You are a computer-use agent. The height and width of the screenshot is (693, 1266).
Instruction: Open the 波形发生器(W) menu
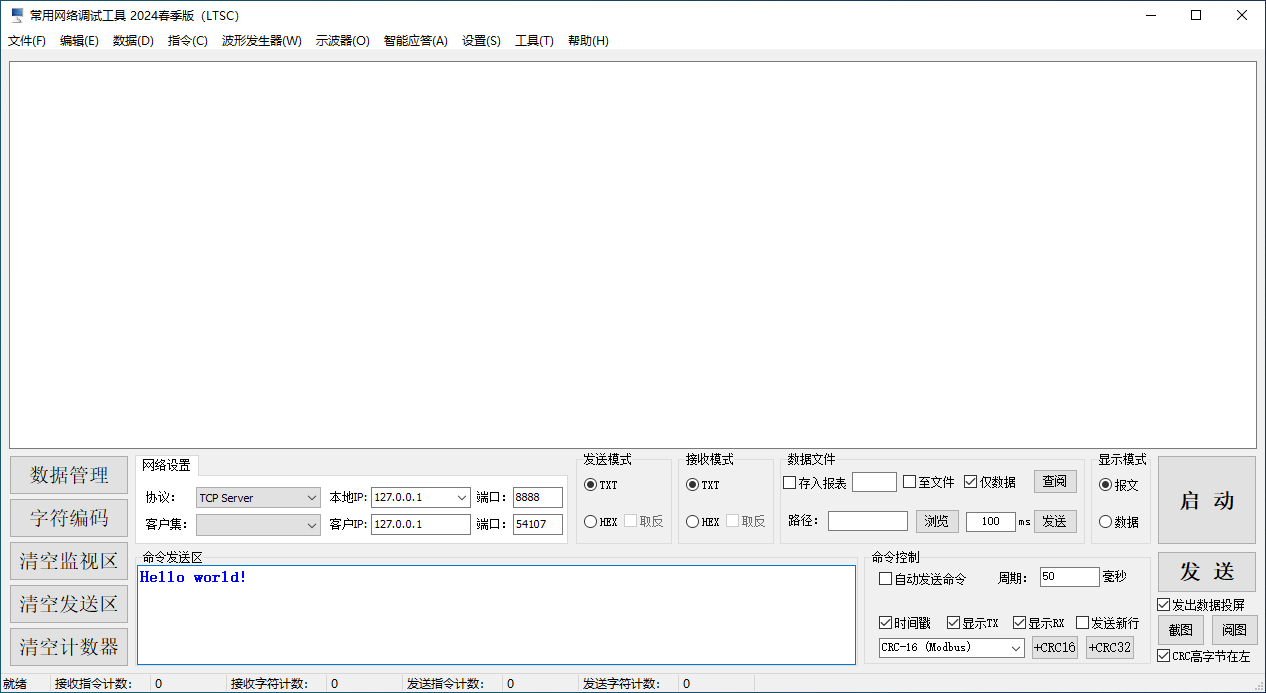pos(261,41)
